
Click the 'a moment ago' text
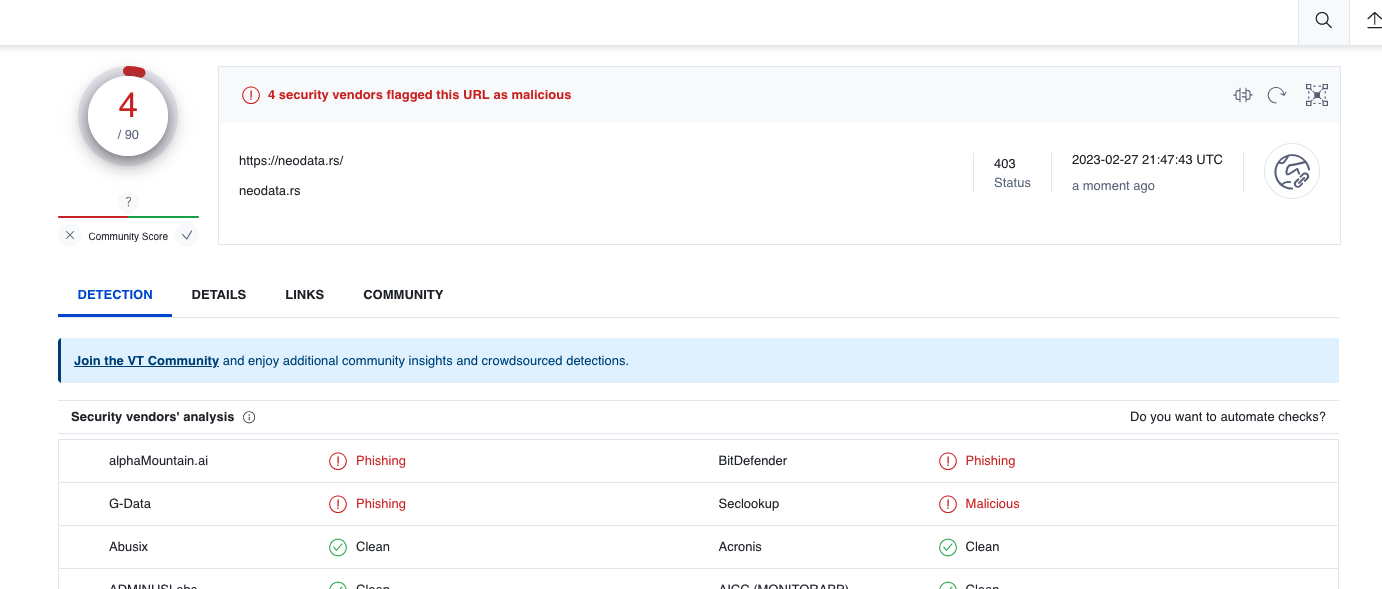[1113, 186]
